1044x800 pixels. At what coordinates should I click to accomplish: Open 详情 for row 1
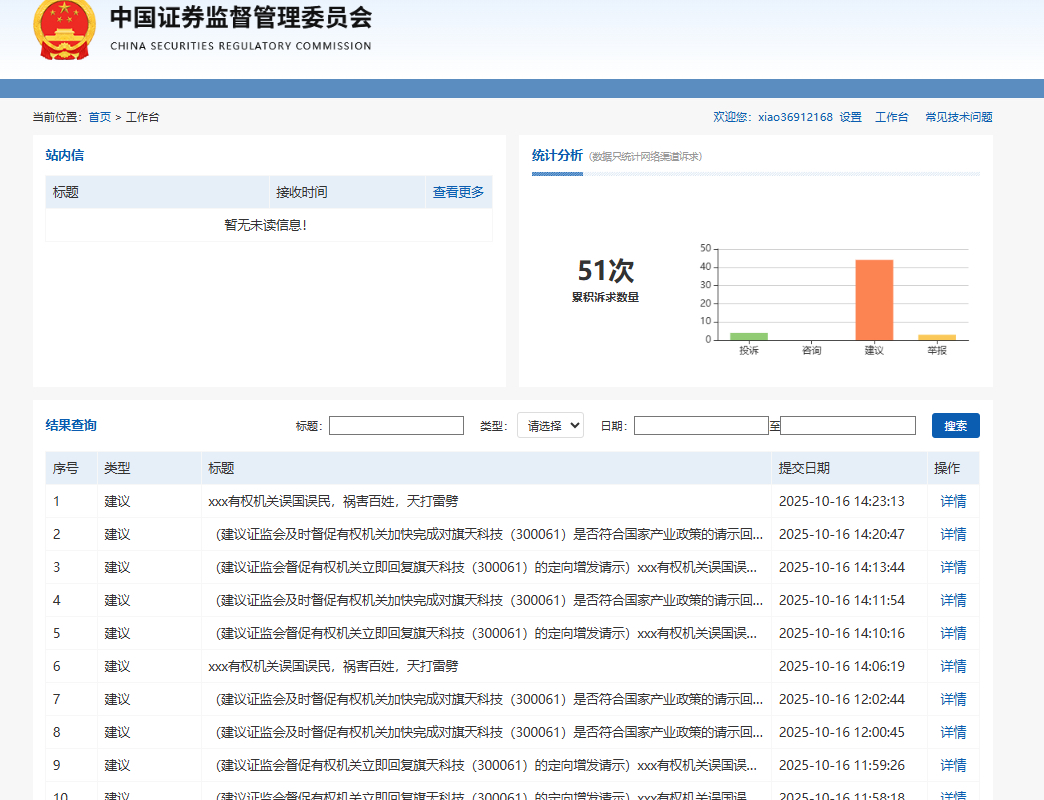[x=953, y=501]
